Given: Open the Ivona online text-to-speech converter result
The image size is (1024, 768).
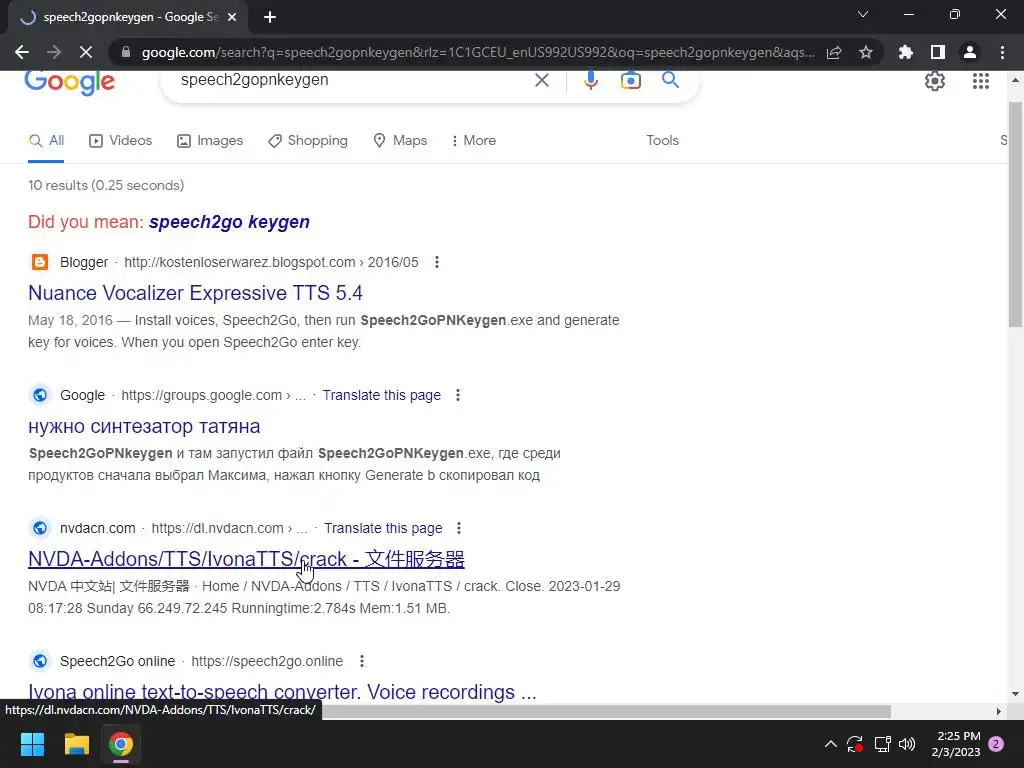Looking at the screenshot, I should click(x=282, y=692).
